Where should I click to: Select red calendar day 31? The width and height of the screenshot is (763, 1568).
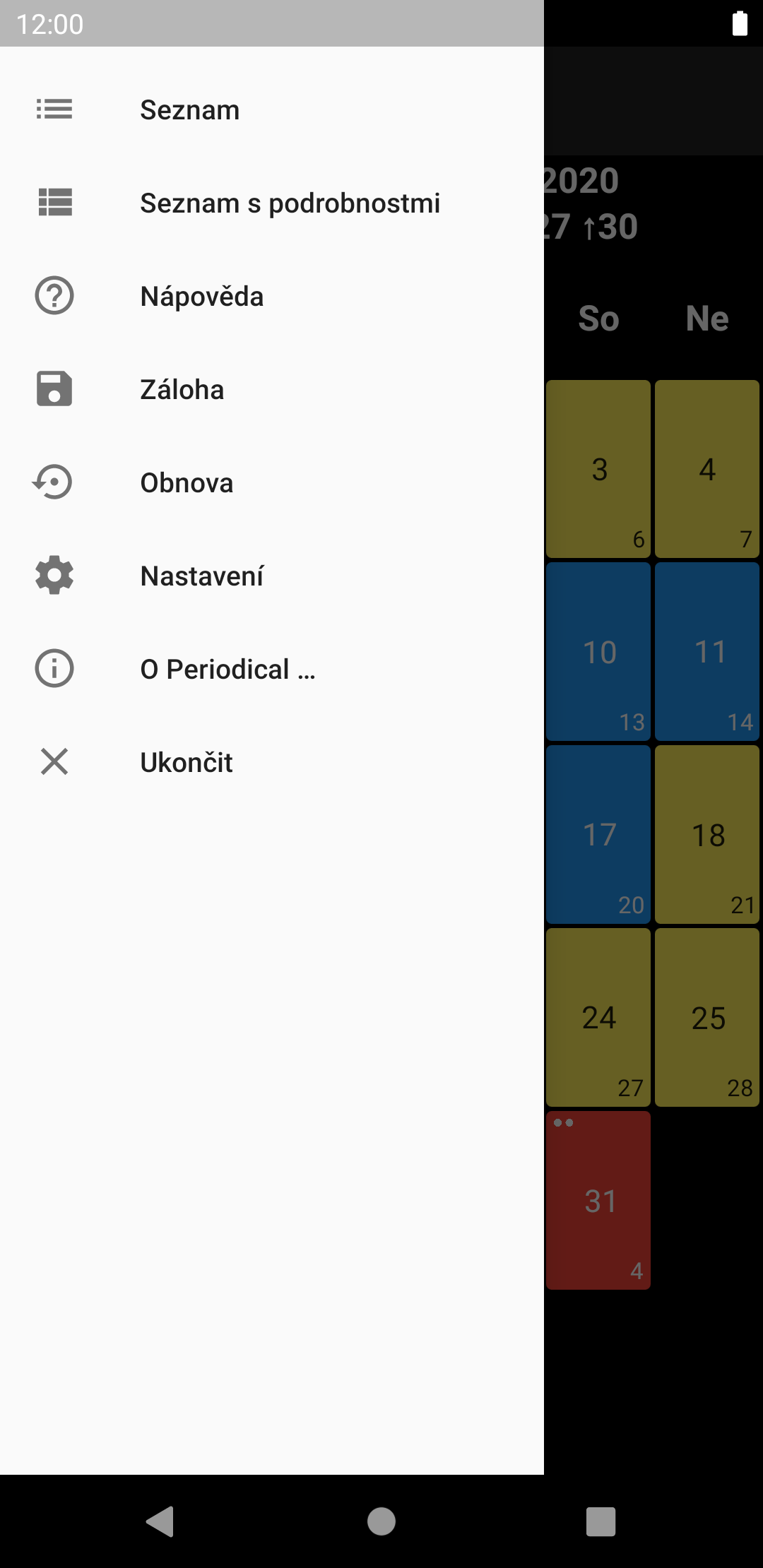pos(598,1200)
